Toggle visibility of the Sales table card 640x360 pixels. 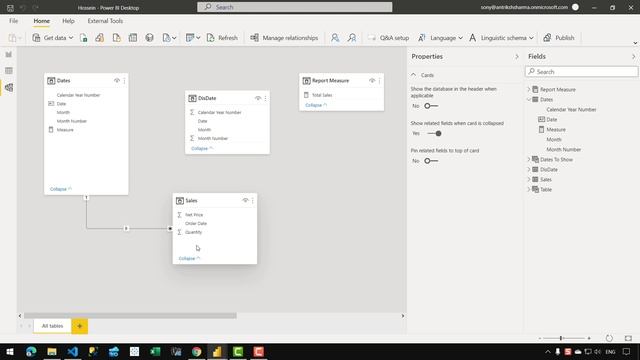click(245, 200)
